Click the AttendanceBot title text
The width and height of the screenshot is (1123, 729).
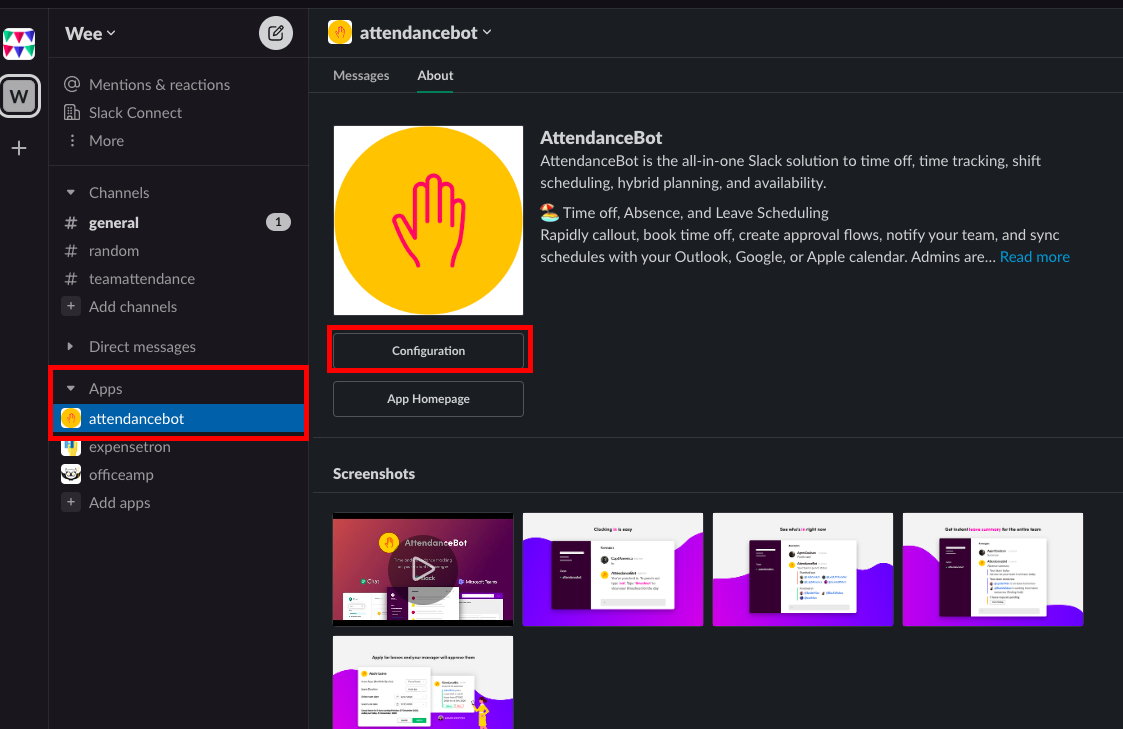601,137
